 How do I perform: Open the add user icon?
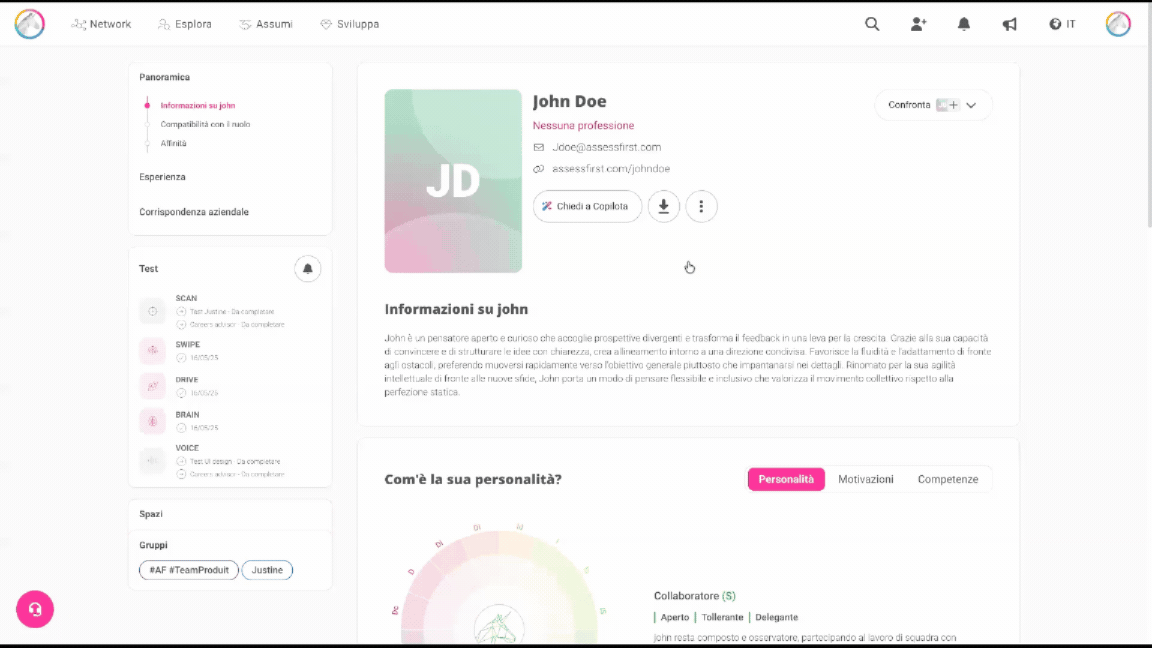pos(918,24)
